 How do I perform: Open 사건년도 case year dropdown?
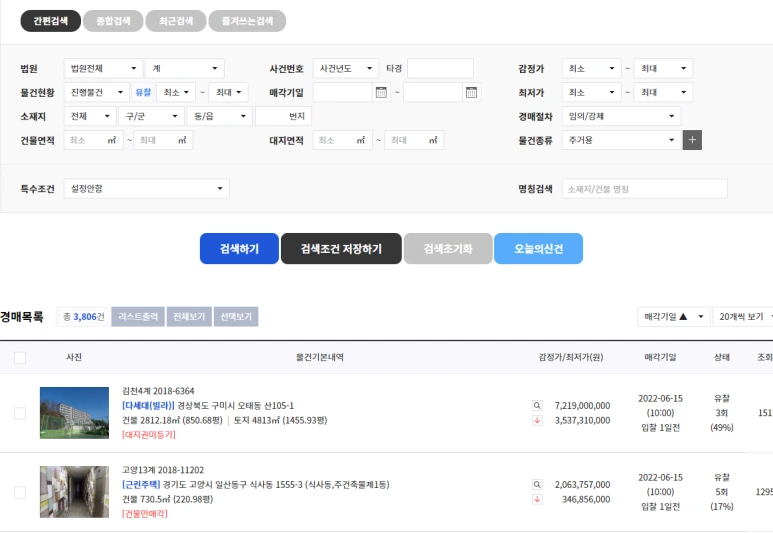[346, 68]
